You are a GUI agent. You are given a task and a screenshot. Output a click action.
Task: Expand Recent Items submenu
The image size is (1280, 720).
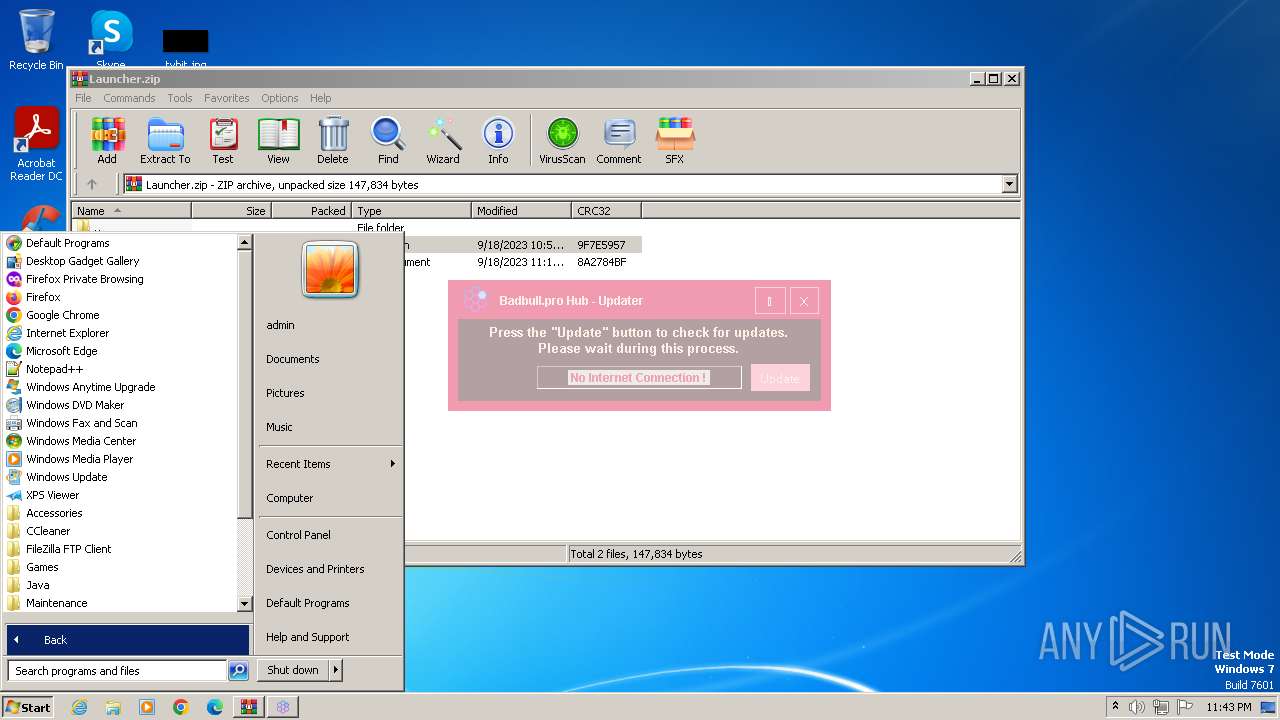(392, 464)
